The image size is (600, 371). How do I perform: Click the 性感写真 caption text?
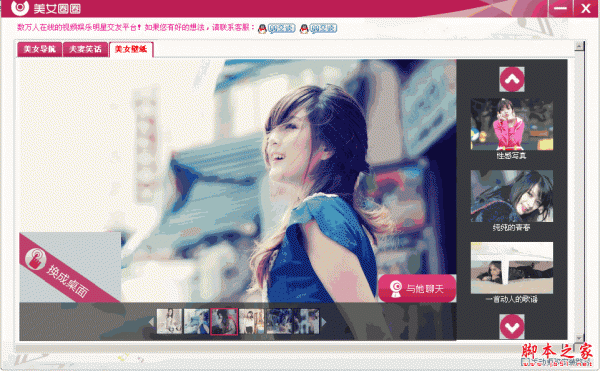click(x=512, y=156)
